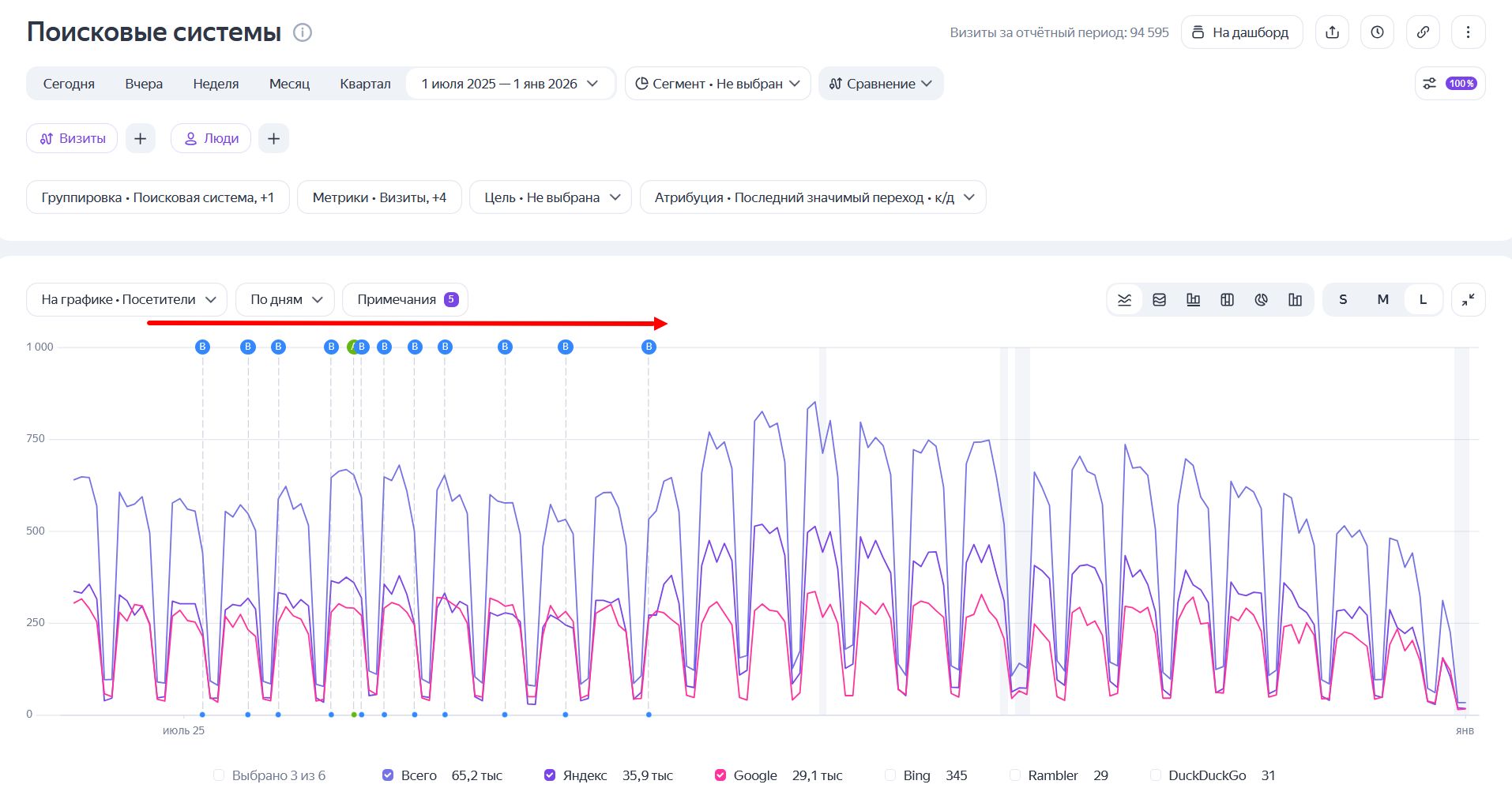Screen dimensions: 1512x803
Task: Enable the Rambler series checkbox
Action: [x=1015, y=775]
